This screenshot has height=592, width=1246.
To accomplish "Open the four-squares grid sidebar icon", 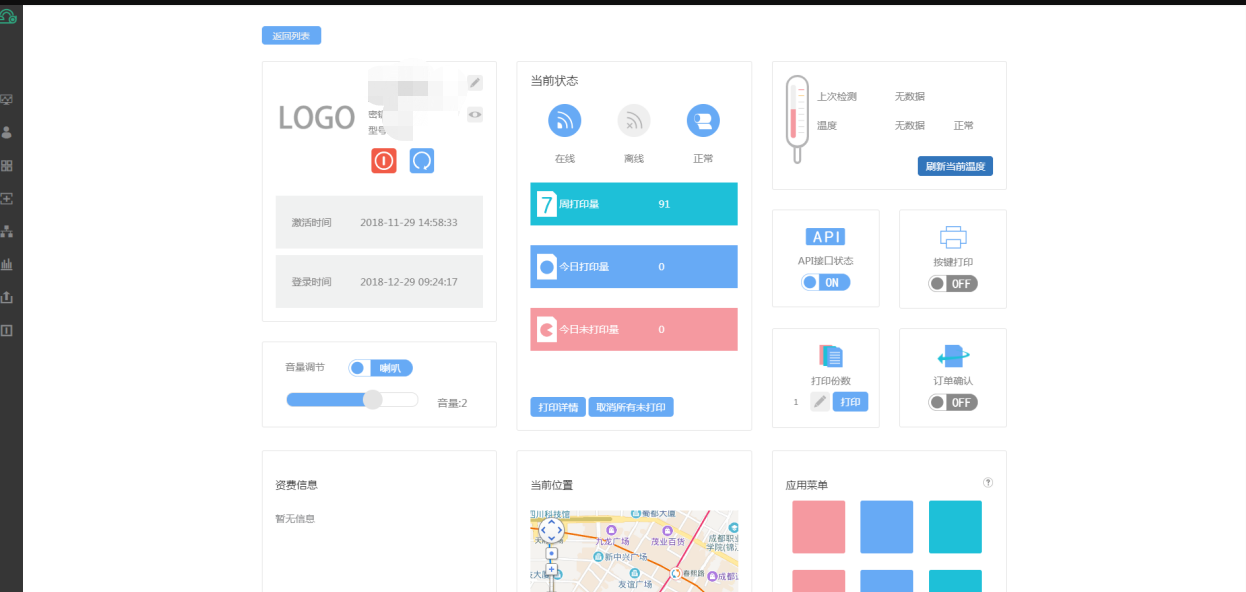I will (7, 166).
